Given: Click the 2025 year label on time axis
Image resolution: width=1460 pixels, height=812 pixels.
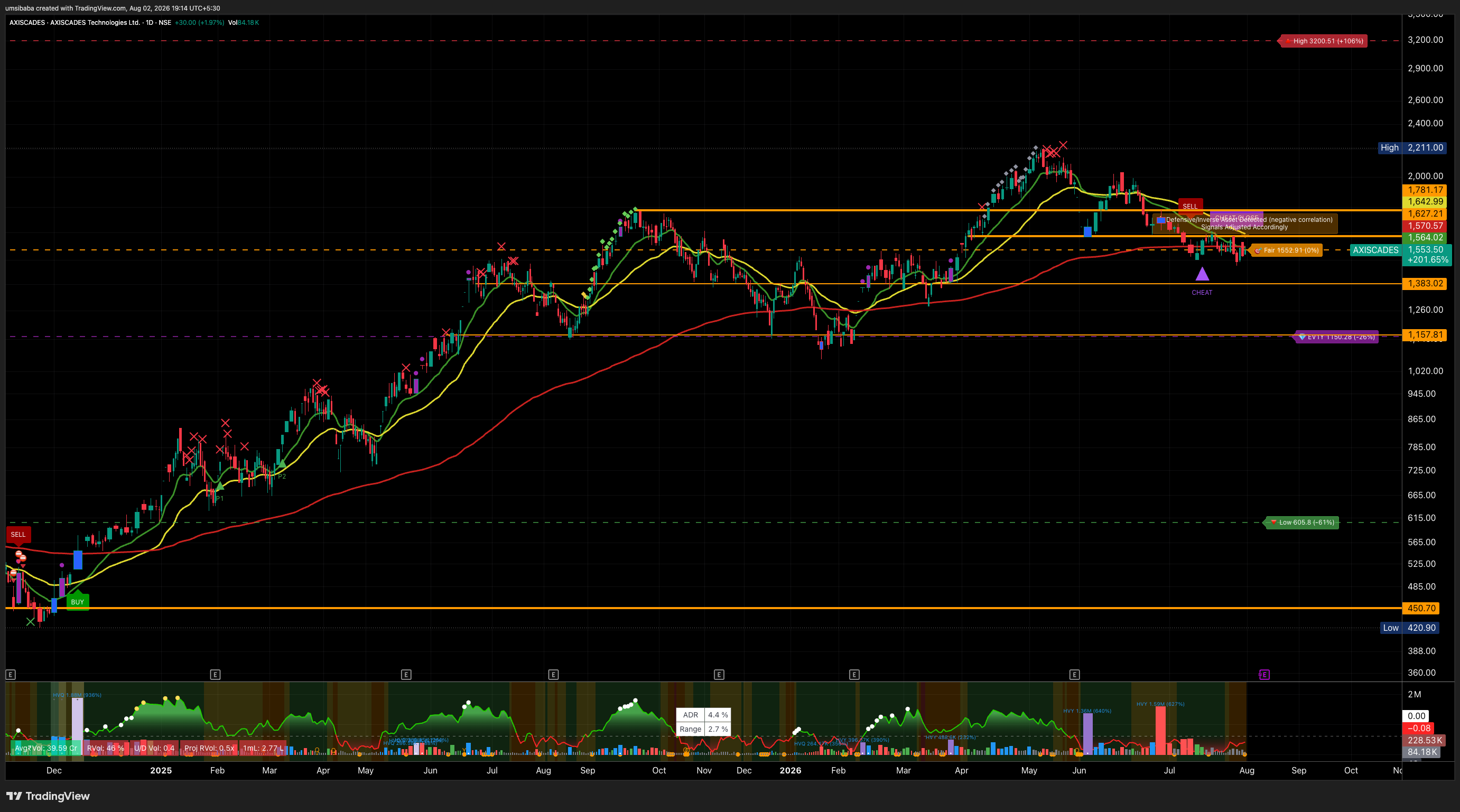Looking at the screenshot, I should 161,771.
